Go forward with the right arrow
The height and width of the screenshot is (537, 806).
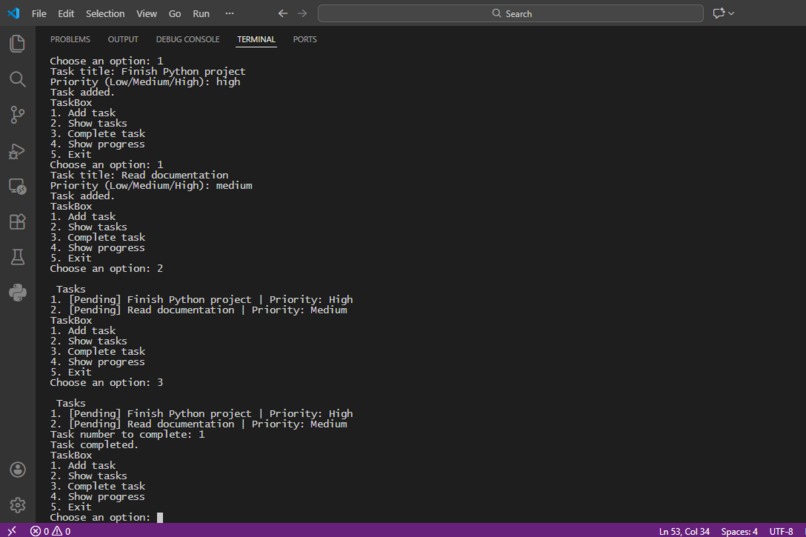302,13
